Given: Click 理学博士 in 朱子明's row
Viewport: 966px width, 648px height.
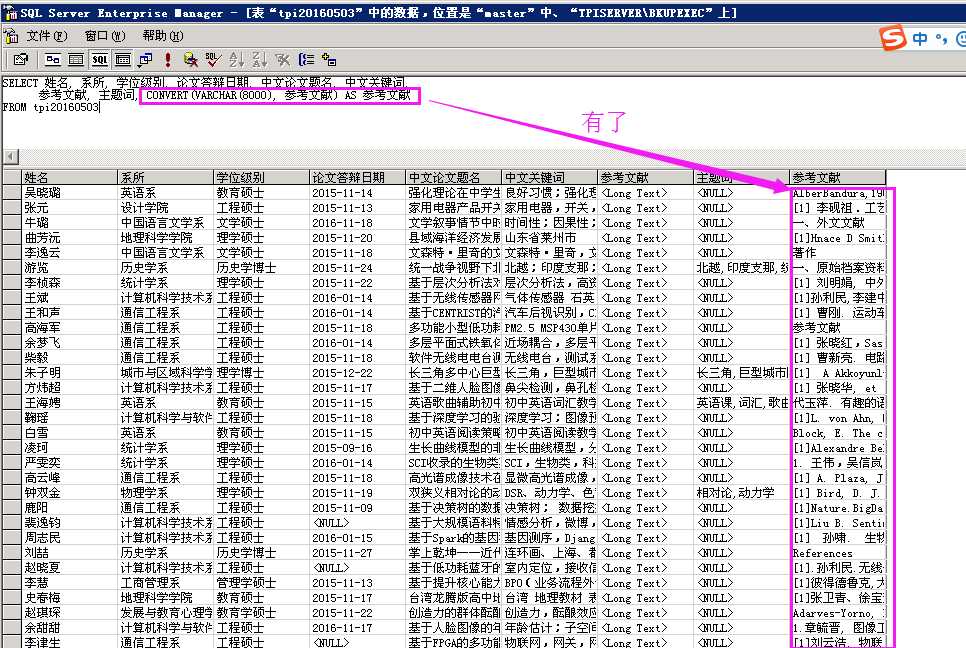Looking at the screenshot, I should [261, 373].
